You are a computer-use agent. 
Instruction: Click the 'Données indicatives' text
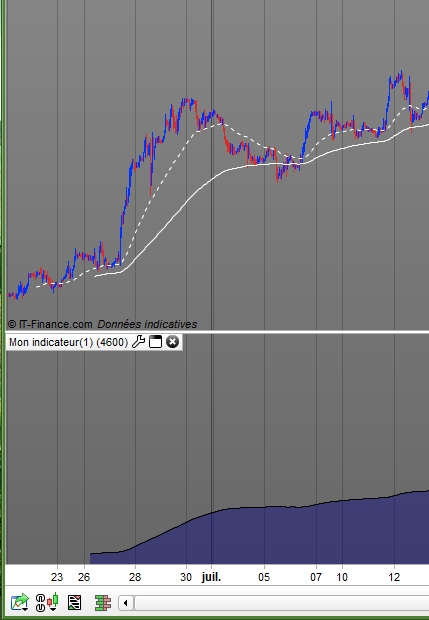pyautogui.click(x=147, y=324)
